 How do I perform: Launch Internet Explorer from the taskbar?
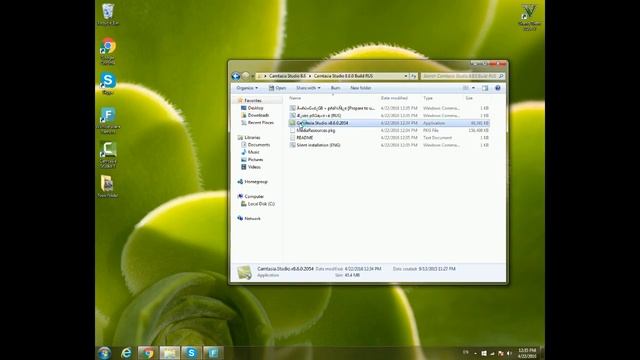click(x=126, y=353)
